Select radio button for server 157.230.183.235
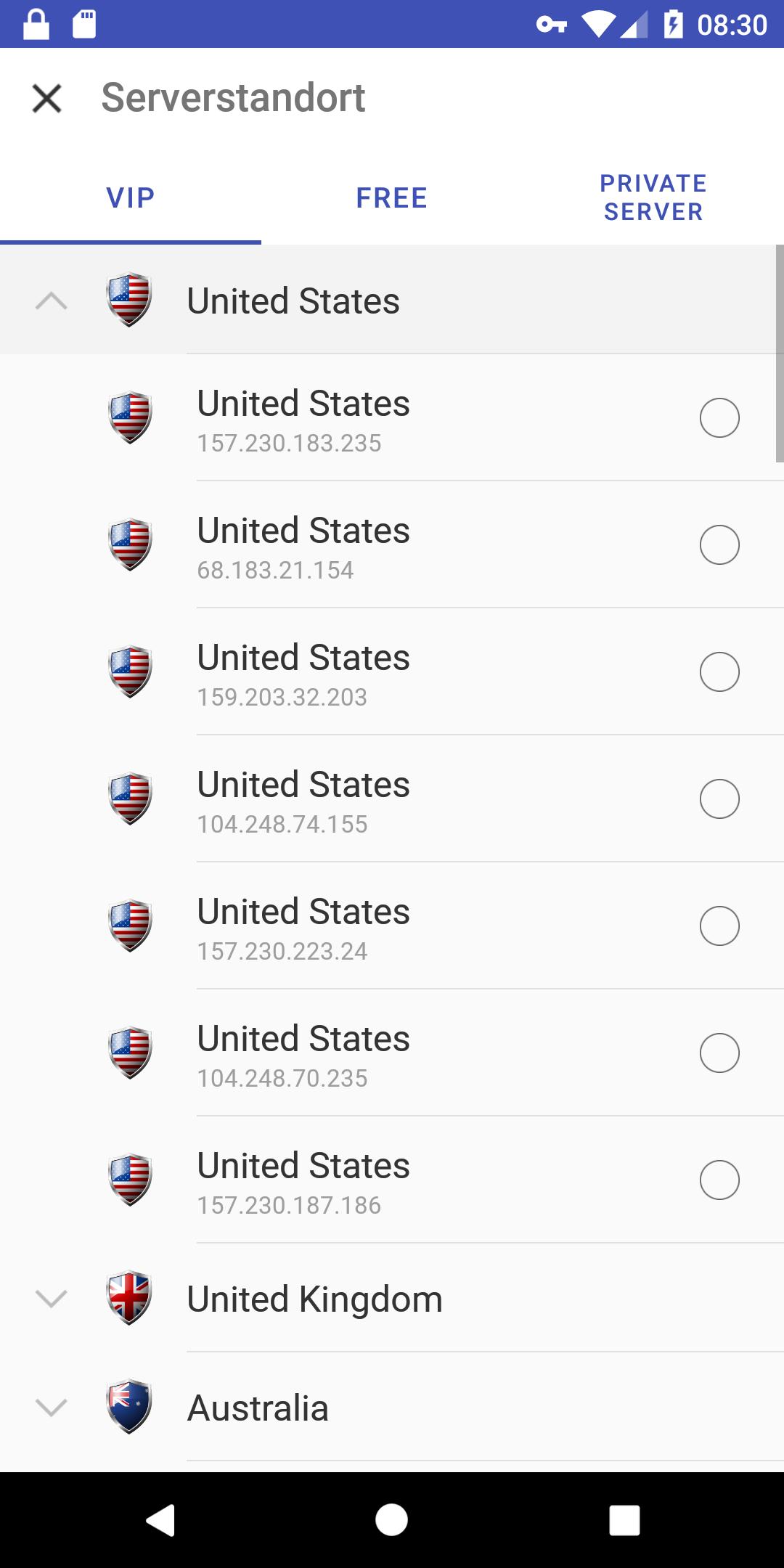784x1568 pixels. 719,417
